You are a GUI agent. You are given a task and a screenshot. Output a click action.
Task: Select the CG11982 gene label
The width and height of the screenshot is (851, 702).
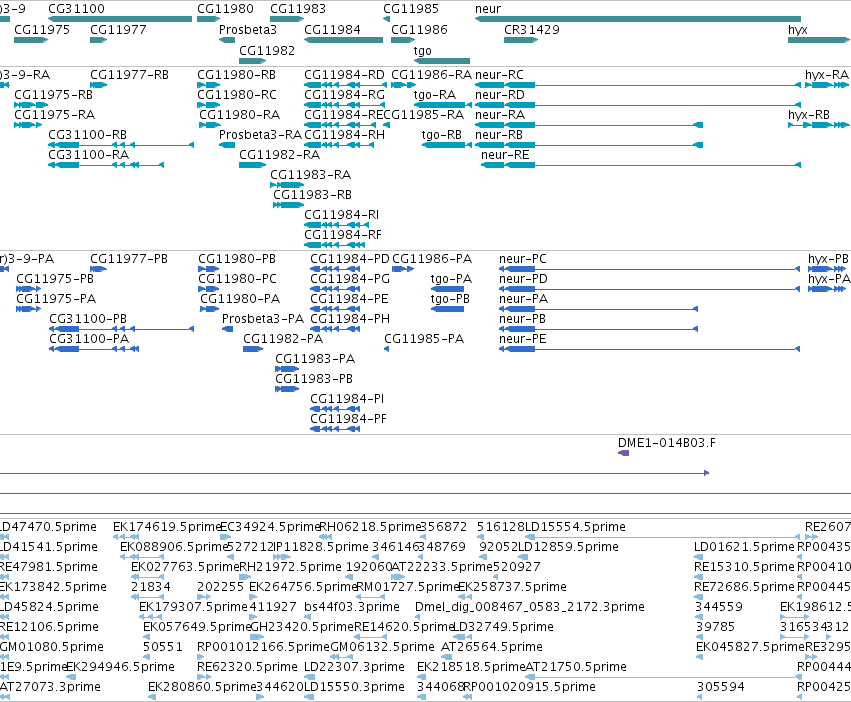pyautogui.click(x=267, y=50)
